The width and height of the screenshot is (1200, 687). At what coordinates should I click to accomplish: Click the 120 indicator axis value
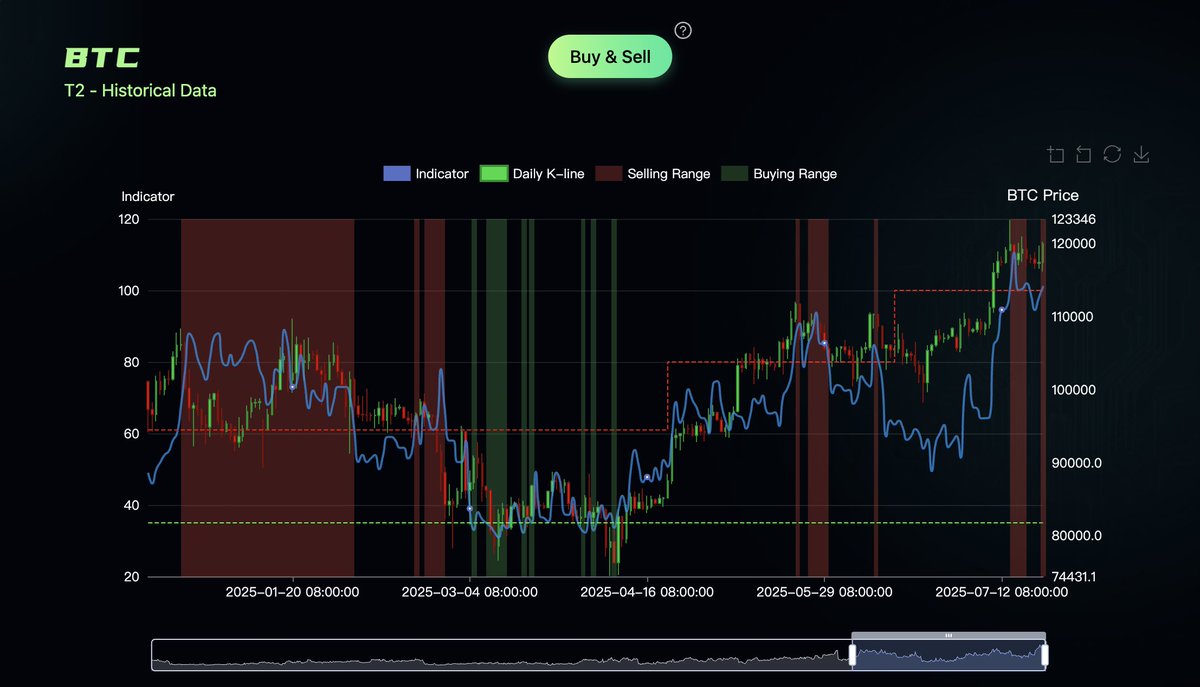[128, 219]
